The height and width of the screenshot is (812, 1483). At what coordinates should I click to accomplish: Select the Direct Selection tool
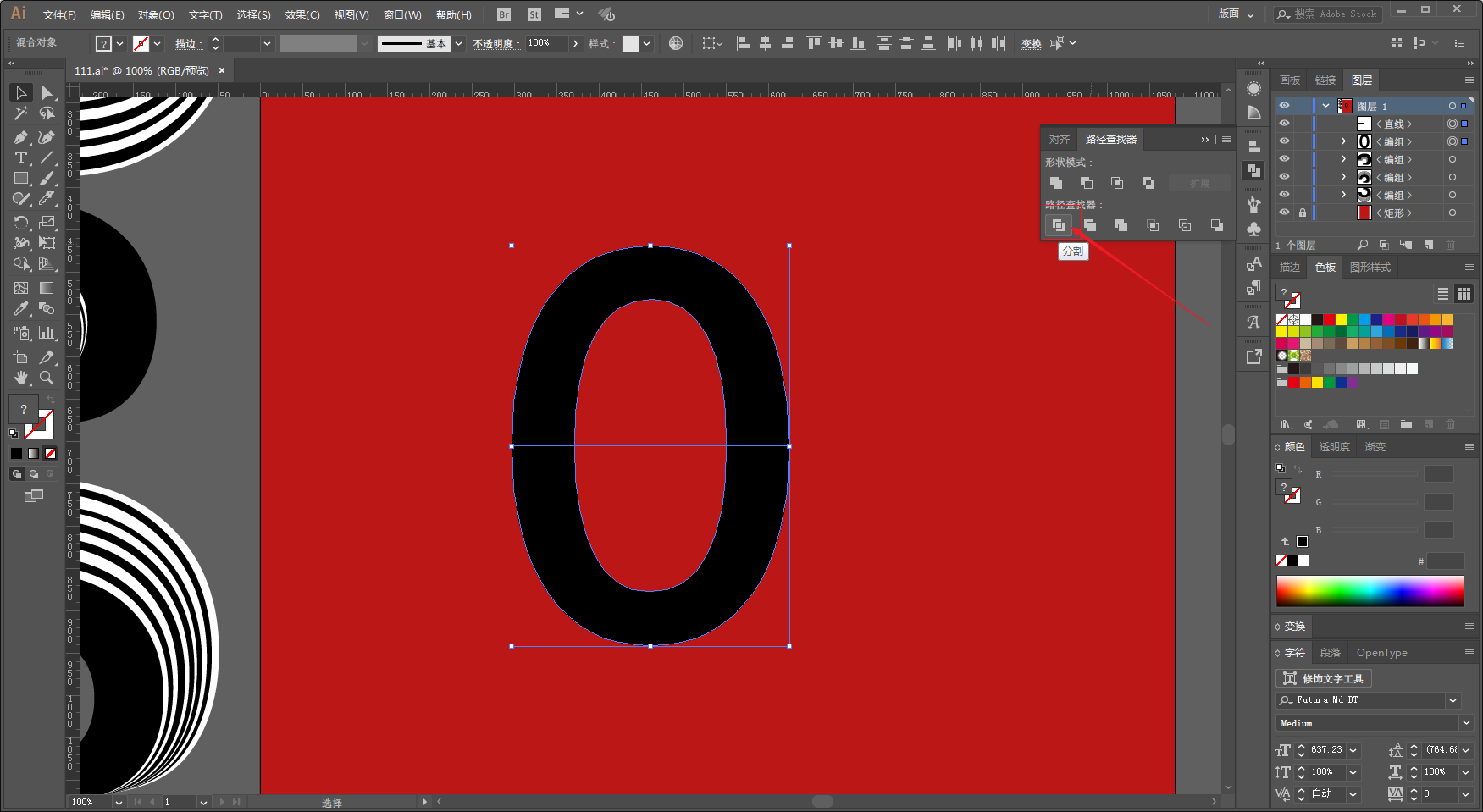[x=47, y=92]
